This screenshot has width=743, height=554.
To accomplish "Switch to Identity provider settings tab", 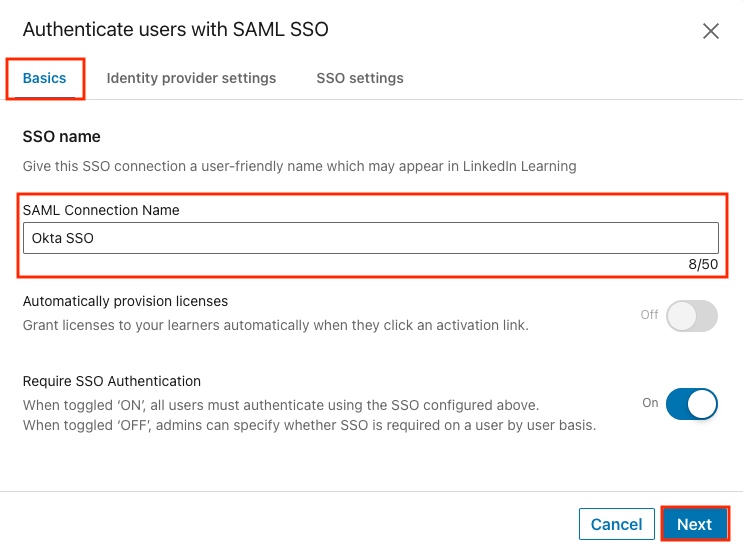I will point(191,78).
